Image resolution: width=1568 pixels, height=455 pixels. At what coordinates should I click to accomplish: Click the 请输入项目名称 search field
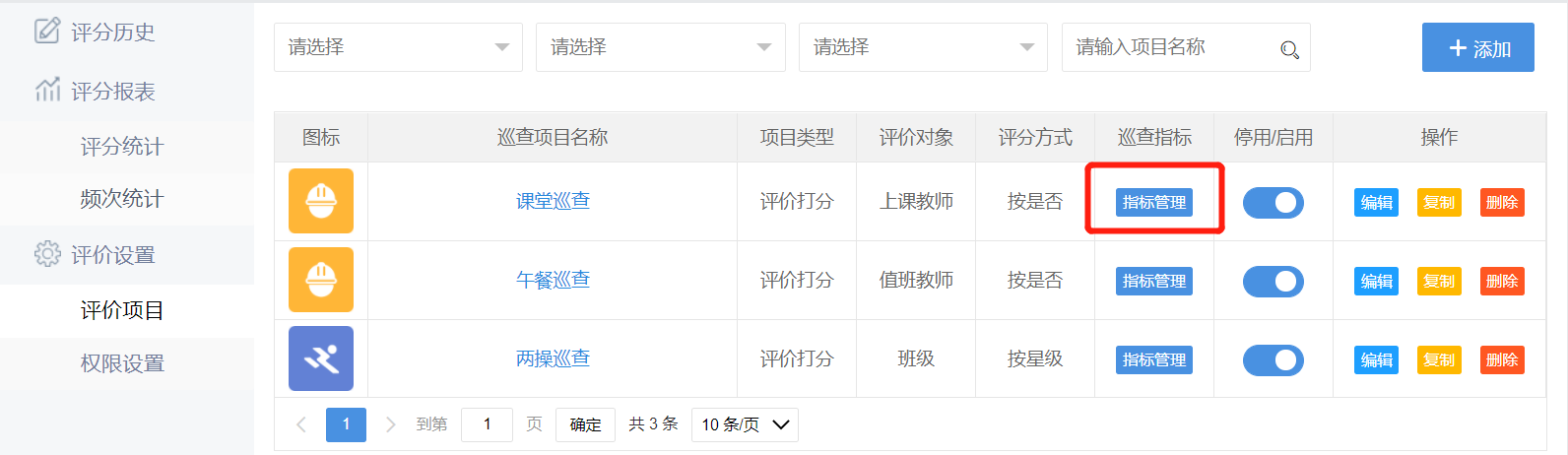click(1172, 47)
